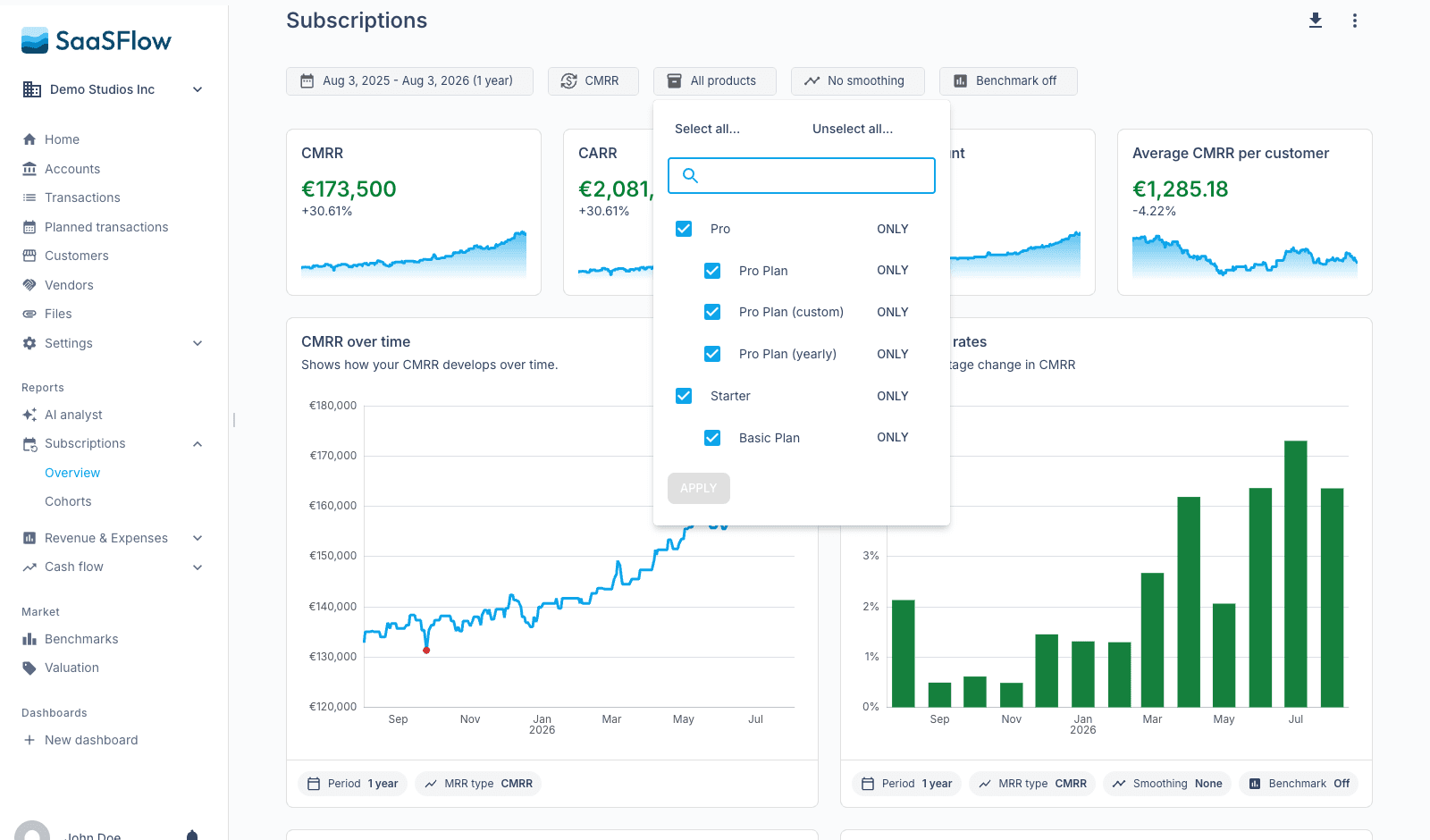Open the three-dot more options menu
This screenshot has width=1430, height=840.
click(1355, 21)
